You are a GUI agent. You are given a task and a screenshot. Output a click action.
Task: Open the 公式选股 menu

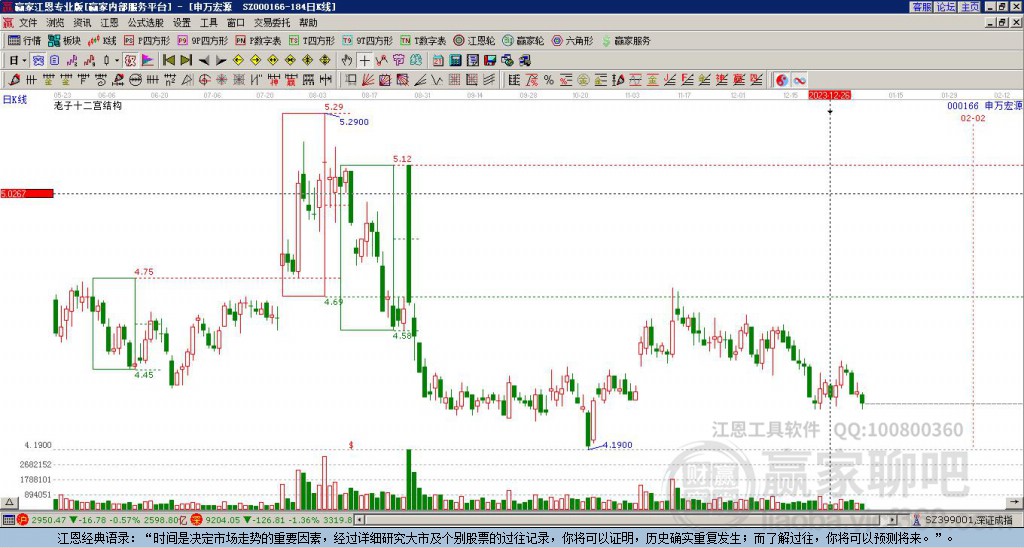click(146, 23)
